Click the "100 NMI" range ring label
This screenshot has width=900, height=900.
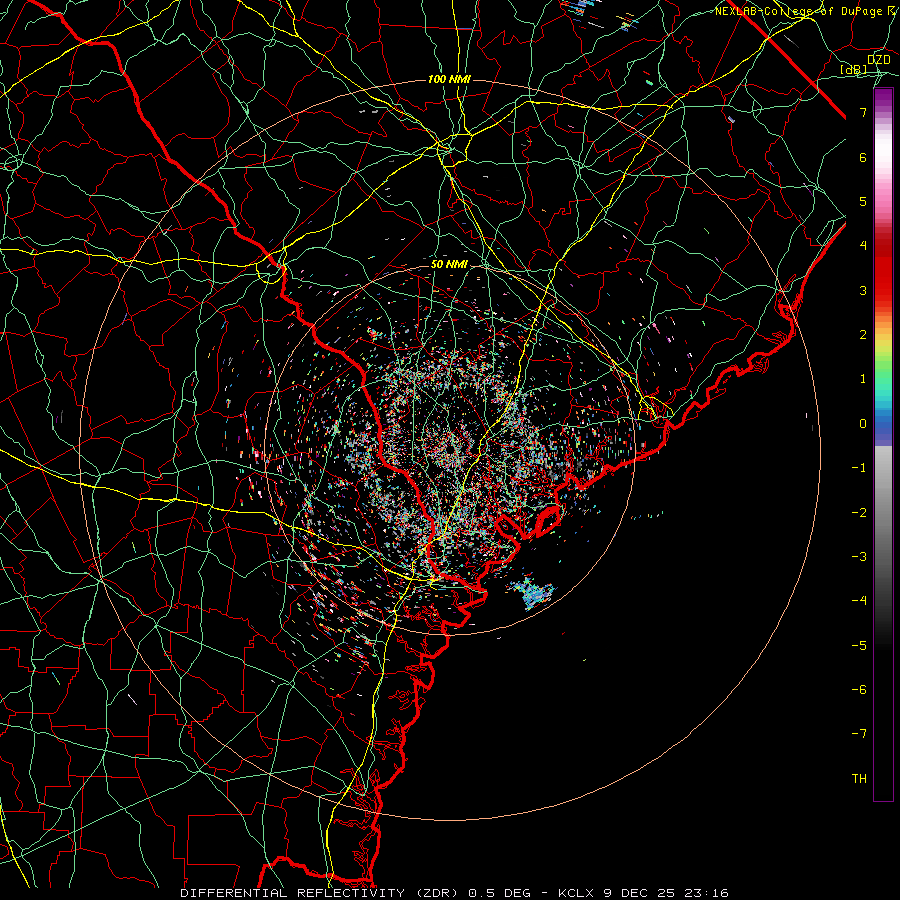click(x=449, y=79)
